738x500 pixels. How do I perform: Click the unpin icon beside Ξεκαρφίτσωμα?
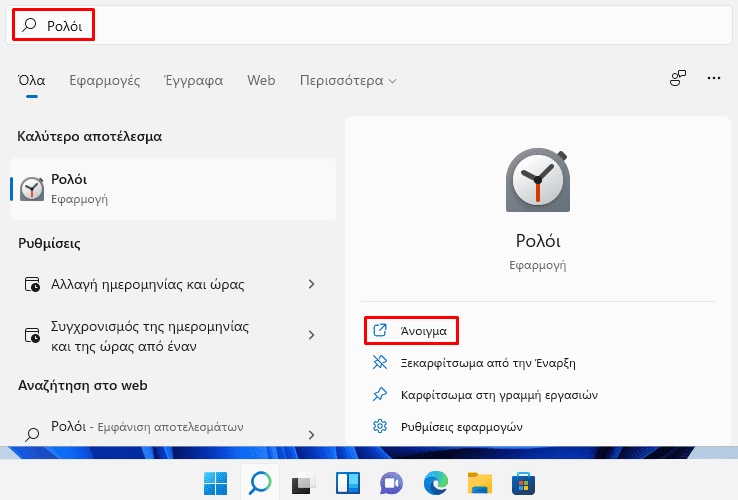[380, 362]
